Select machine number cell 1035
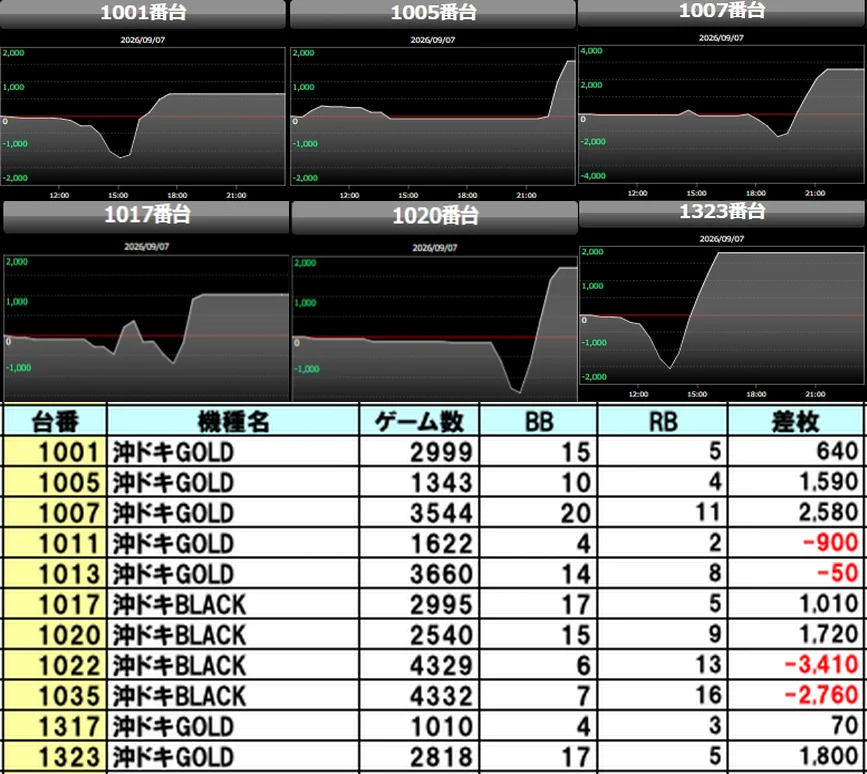 pos(55,695)
